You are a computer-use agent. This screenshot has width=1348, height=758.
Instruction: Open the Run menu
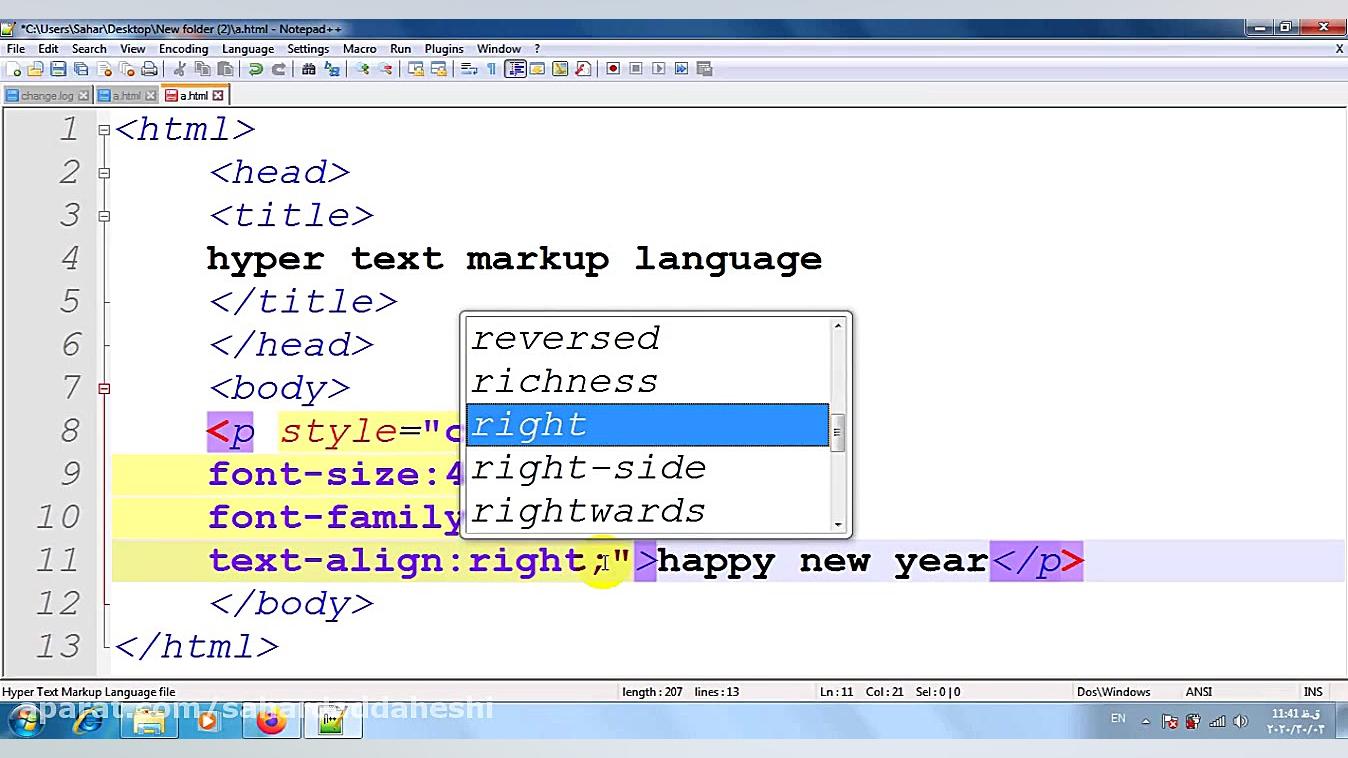(x=401, y=48)
